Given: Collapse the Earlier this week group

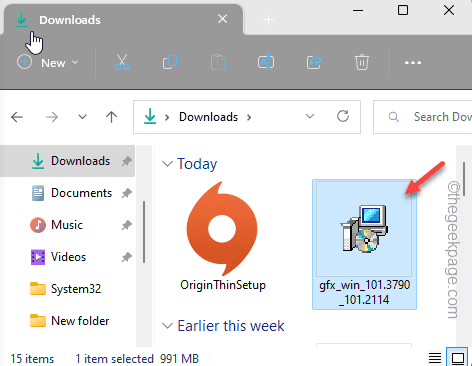Looking at the screenshot, I should [x=167, y=326].
